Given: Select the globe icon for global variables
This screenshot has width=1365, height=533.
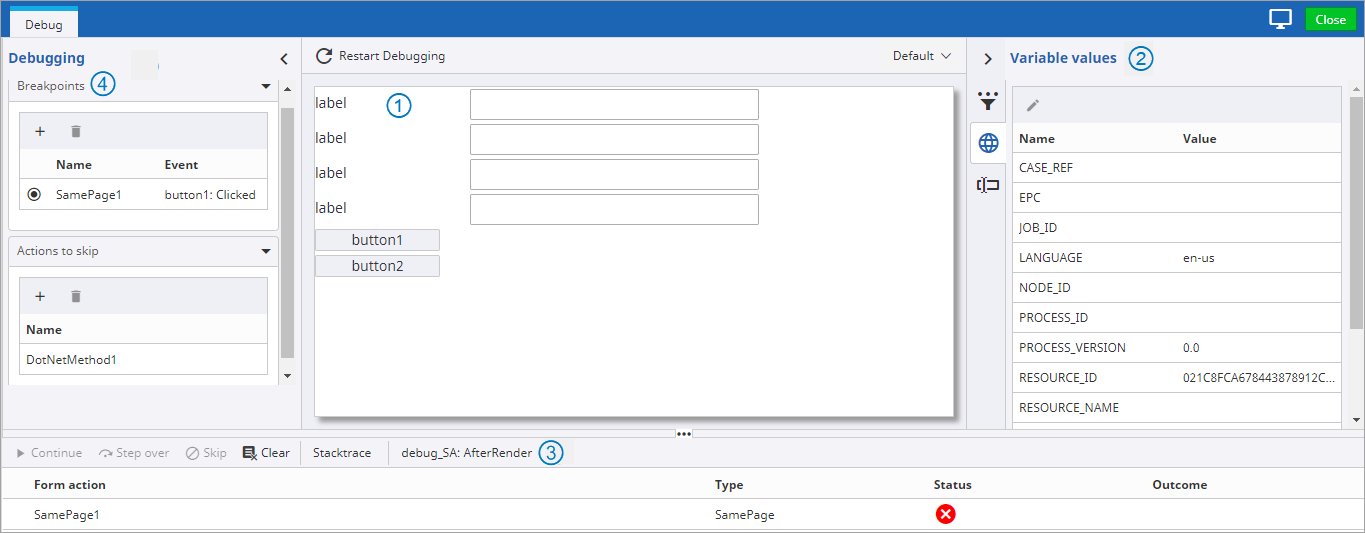Looking at the screenshot, I should [x=988, y=143].
